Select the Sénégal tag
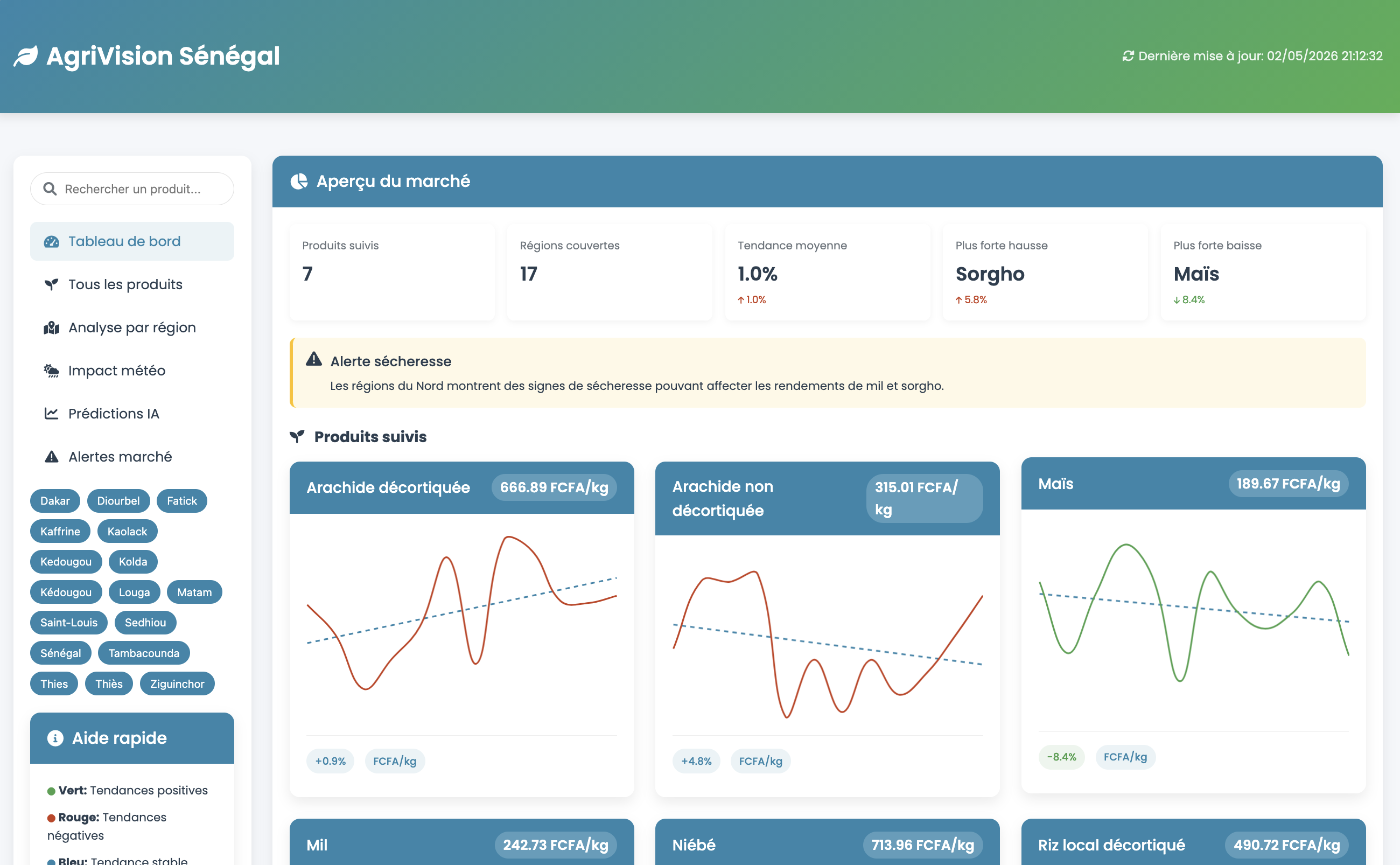The height and width of the screenshot is (865, 1400). pos(61,653)
